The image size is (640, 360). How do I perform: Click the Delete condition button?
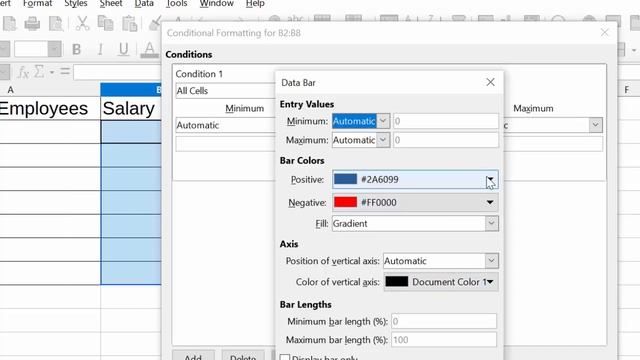(243, 355)
